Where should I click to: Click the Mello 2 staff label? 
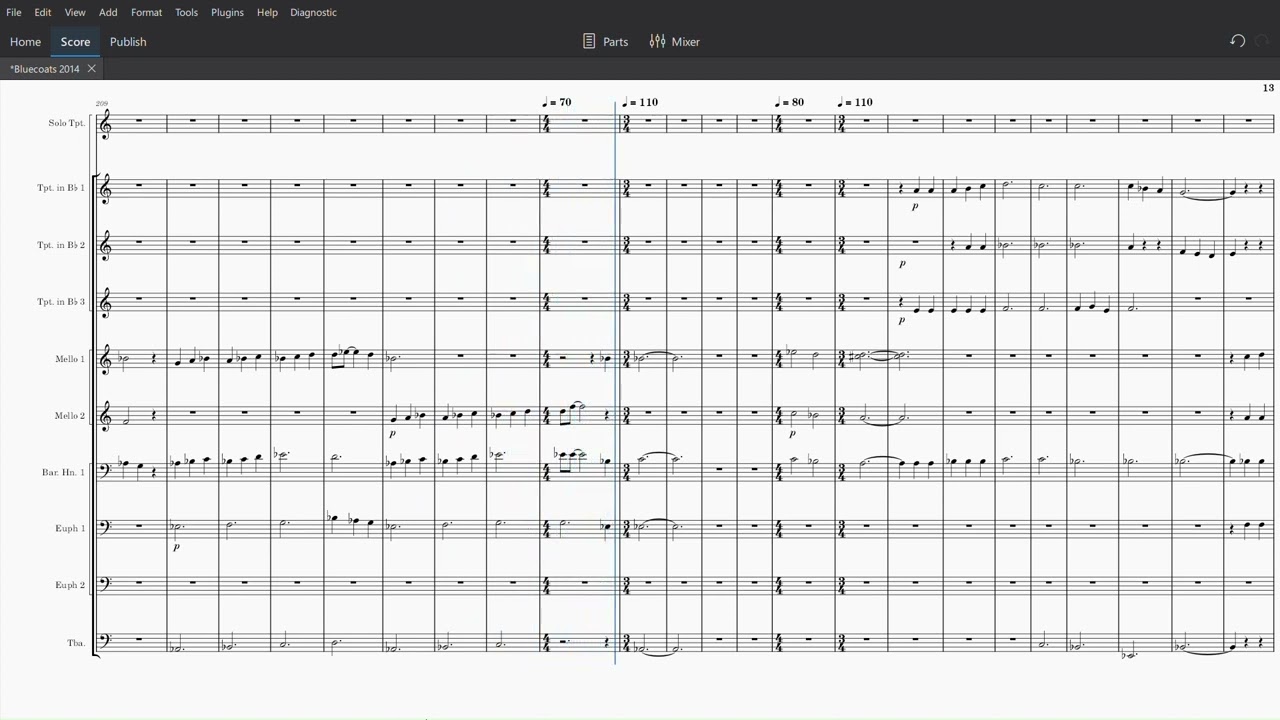(x=70, y=416)
